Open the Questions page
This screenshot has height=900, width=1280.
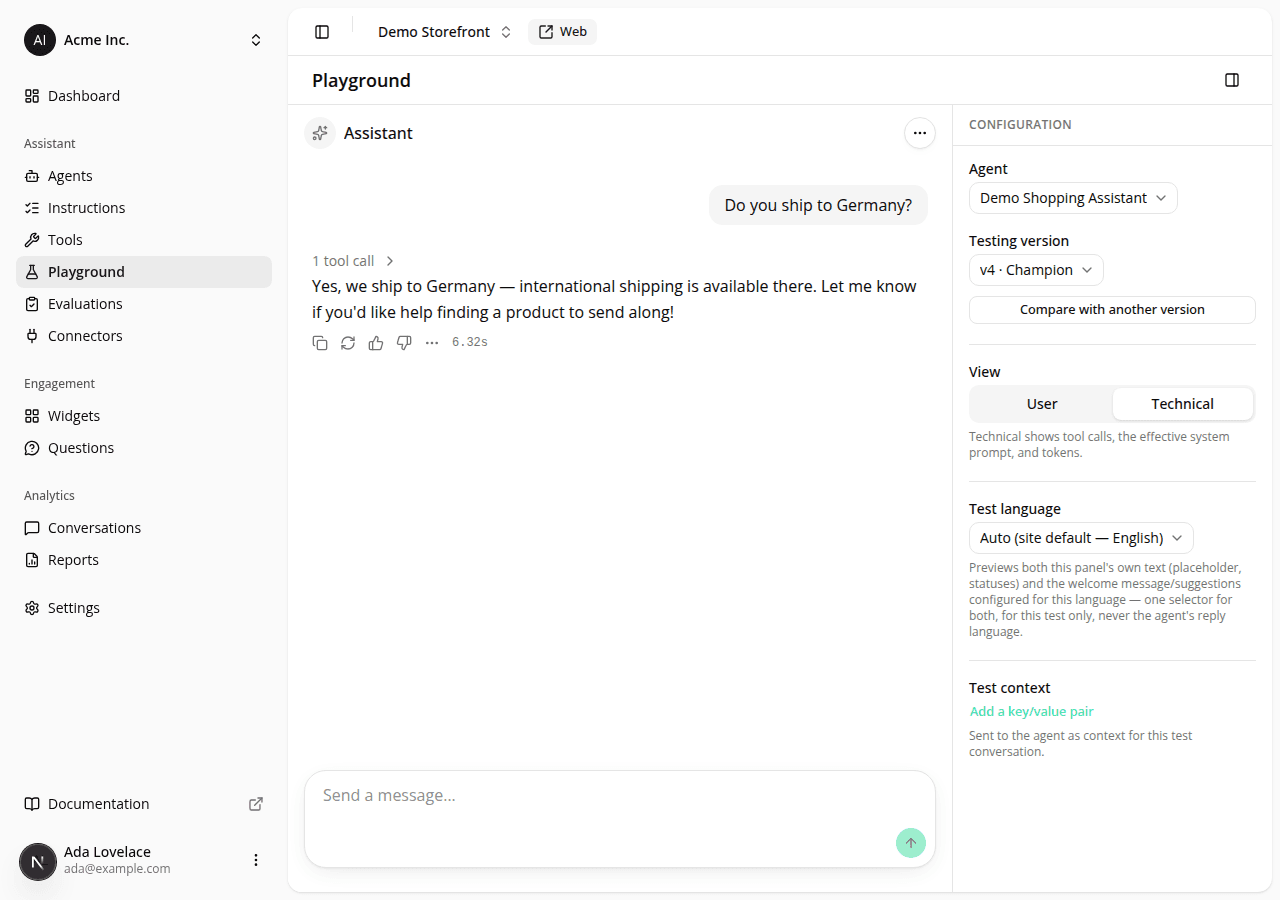pyautogui.click(x=144, y=448)
